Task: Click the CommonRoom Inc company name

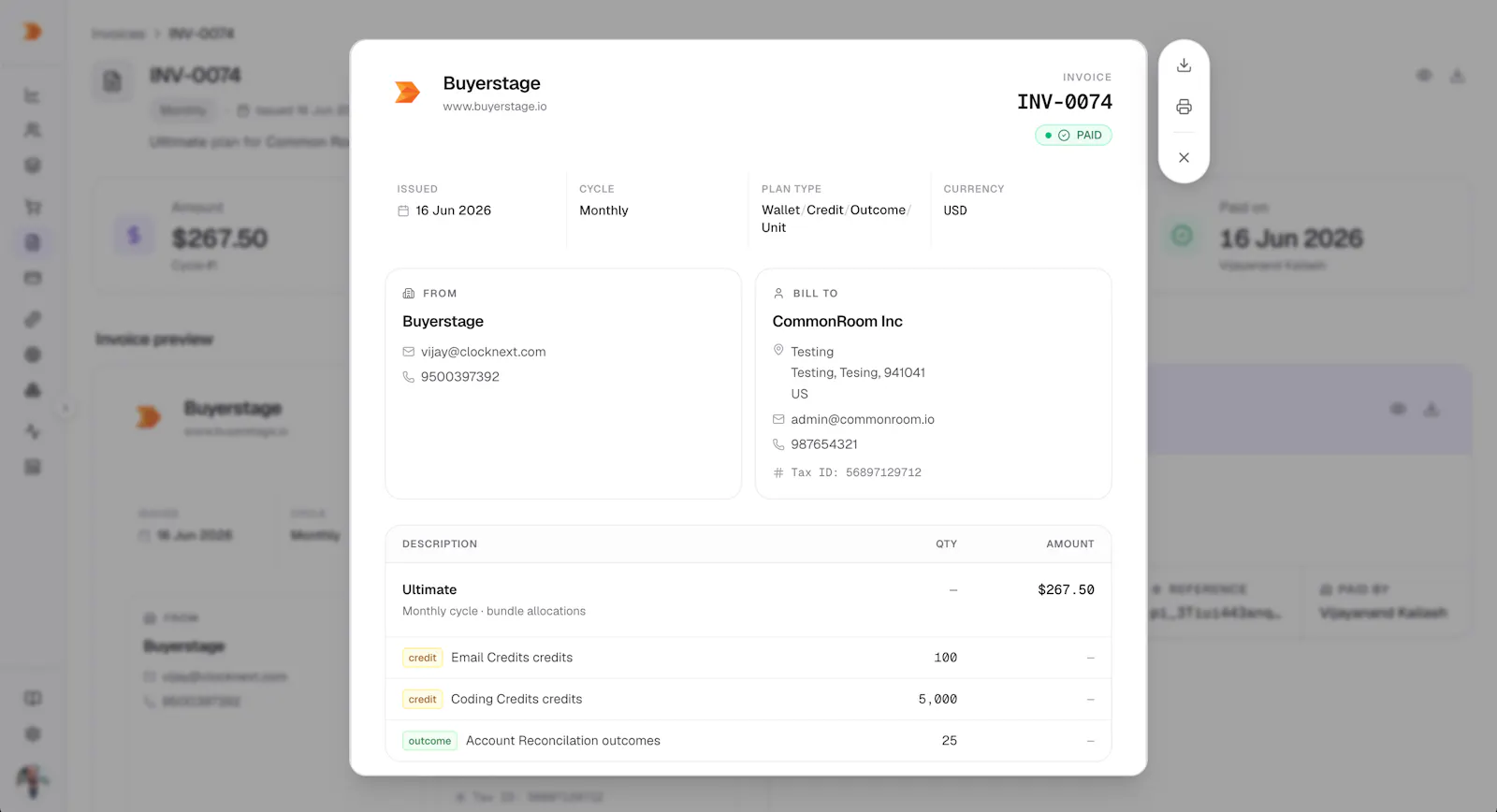Action: click(x=837, y=322)
